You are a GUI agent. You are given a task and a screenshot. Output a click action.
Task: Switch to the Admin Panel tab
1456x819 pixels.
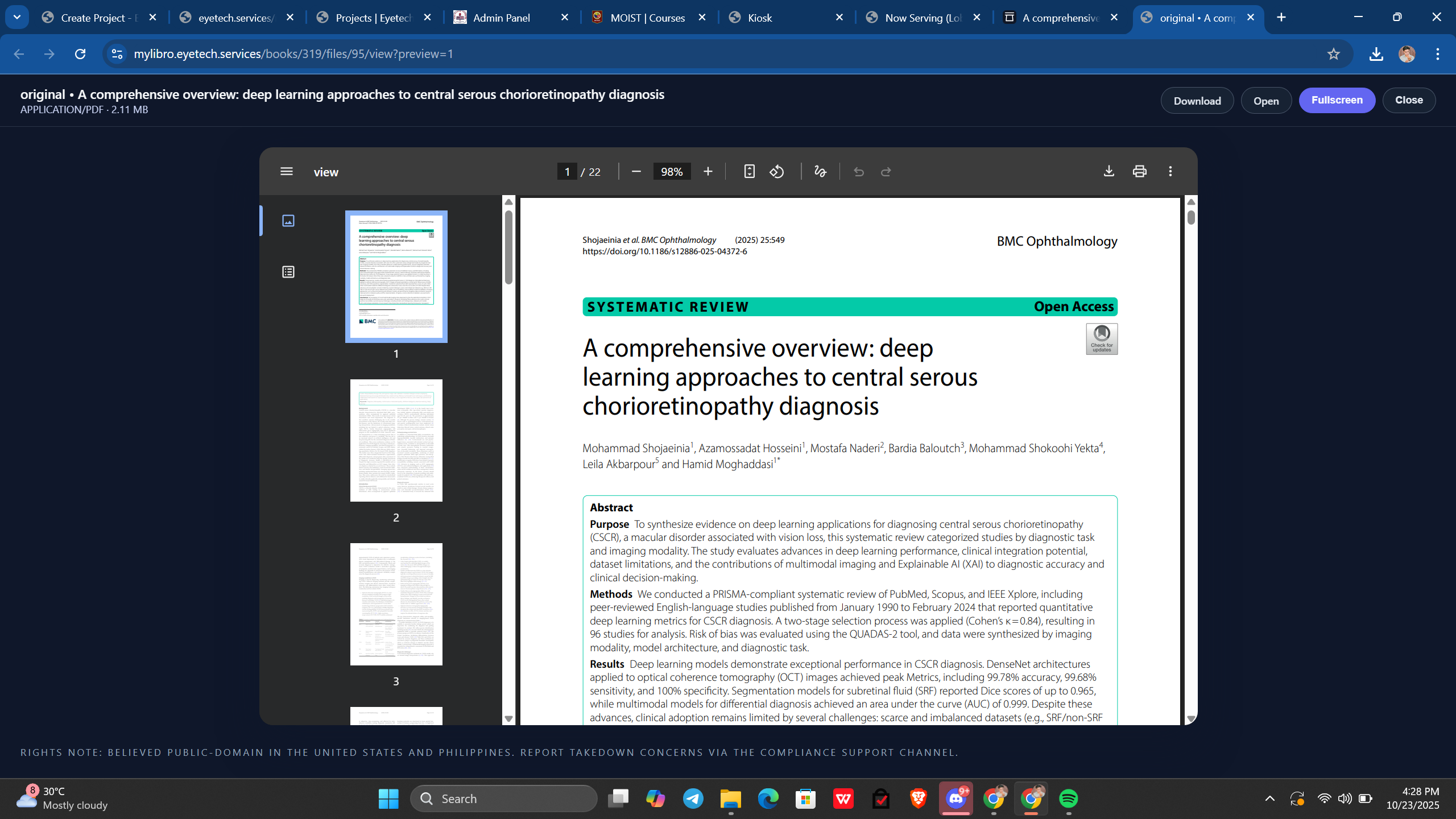[500, 18]
